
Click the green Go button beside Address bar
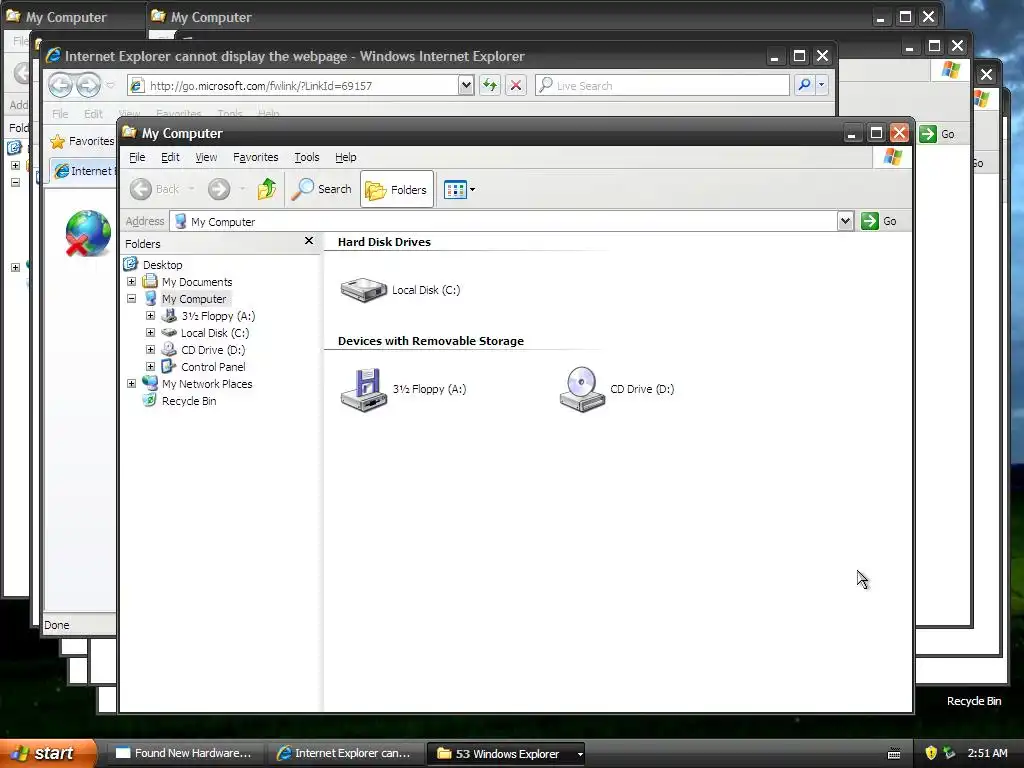point(879,221)
